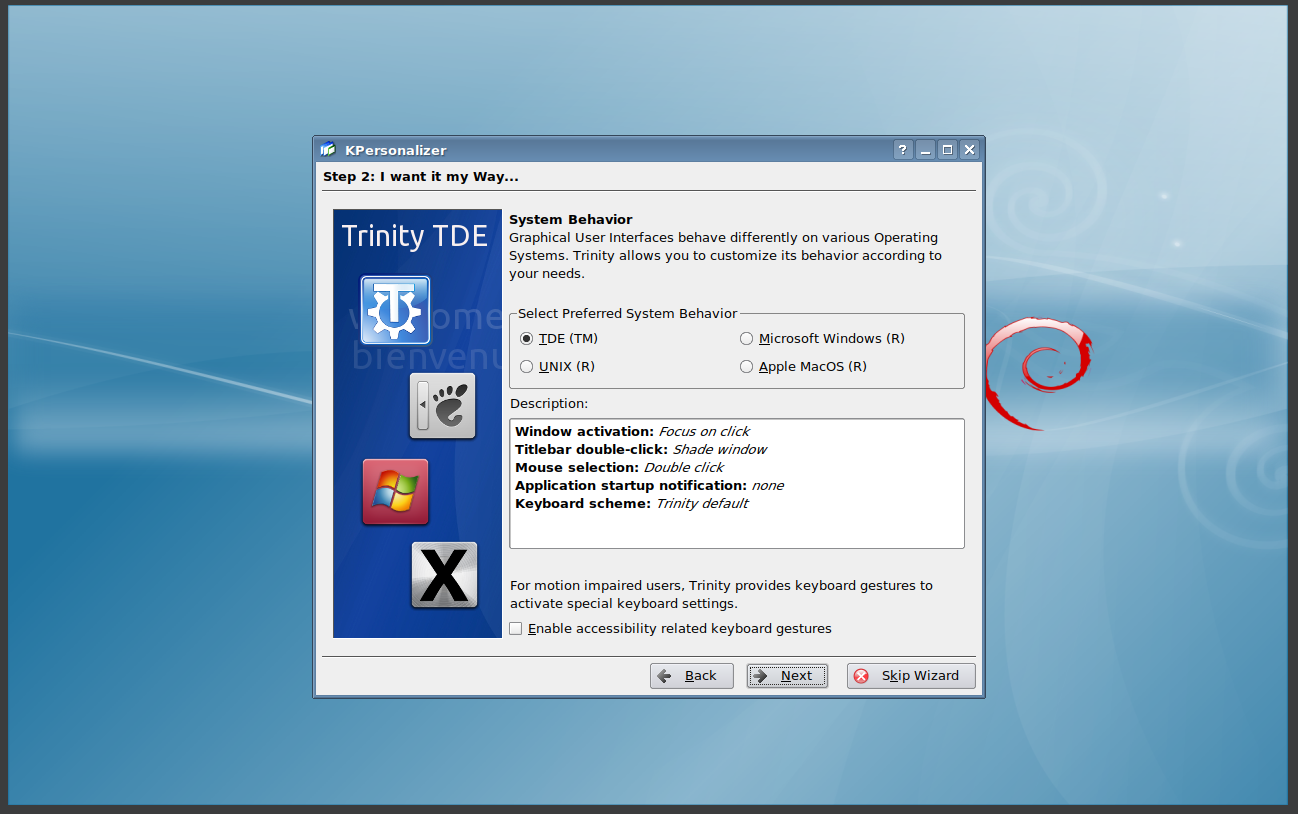
Task: Maximize the KPersonalizer window
Action: 947,150
